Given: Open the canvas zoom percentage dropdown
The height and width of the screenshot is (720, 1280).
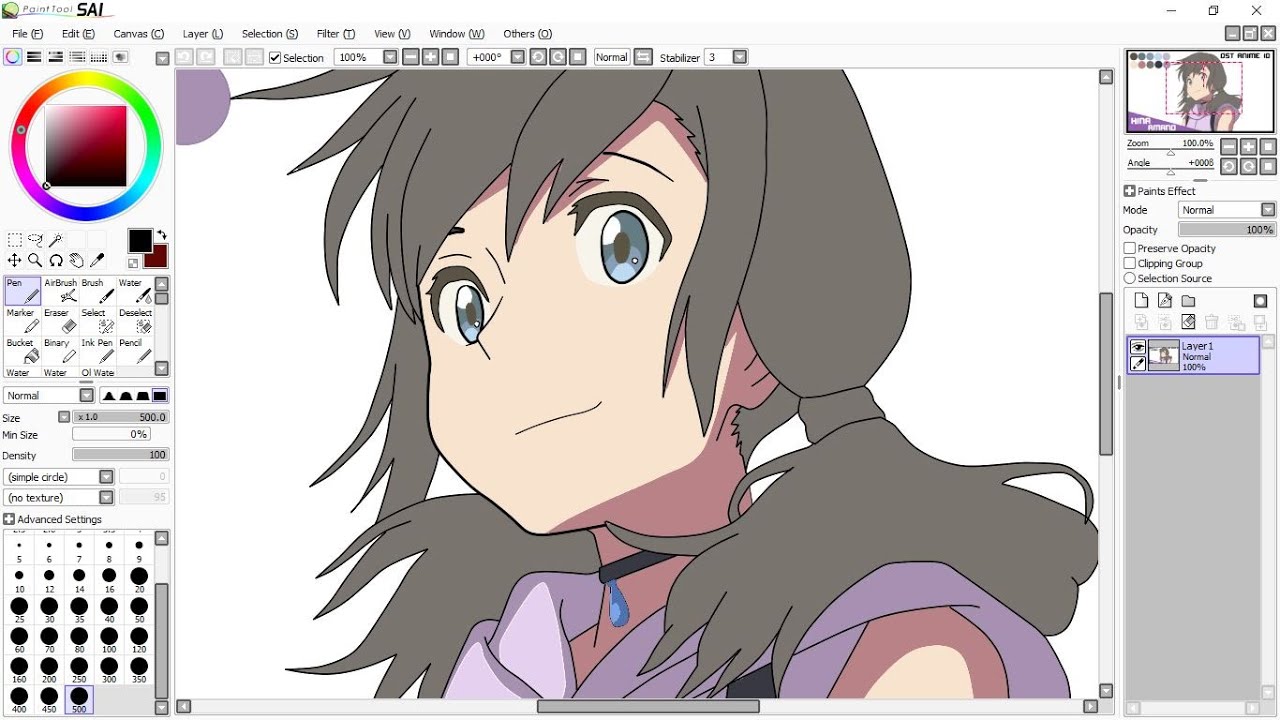Looking at the screenshot, I should (390, 57).
